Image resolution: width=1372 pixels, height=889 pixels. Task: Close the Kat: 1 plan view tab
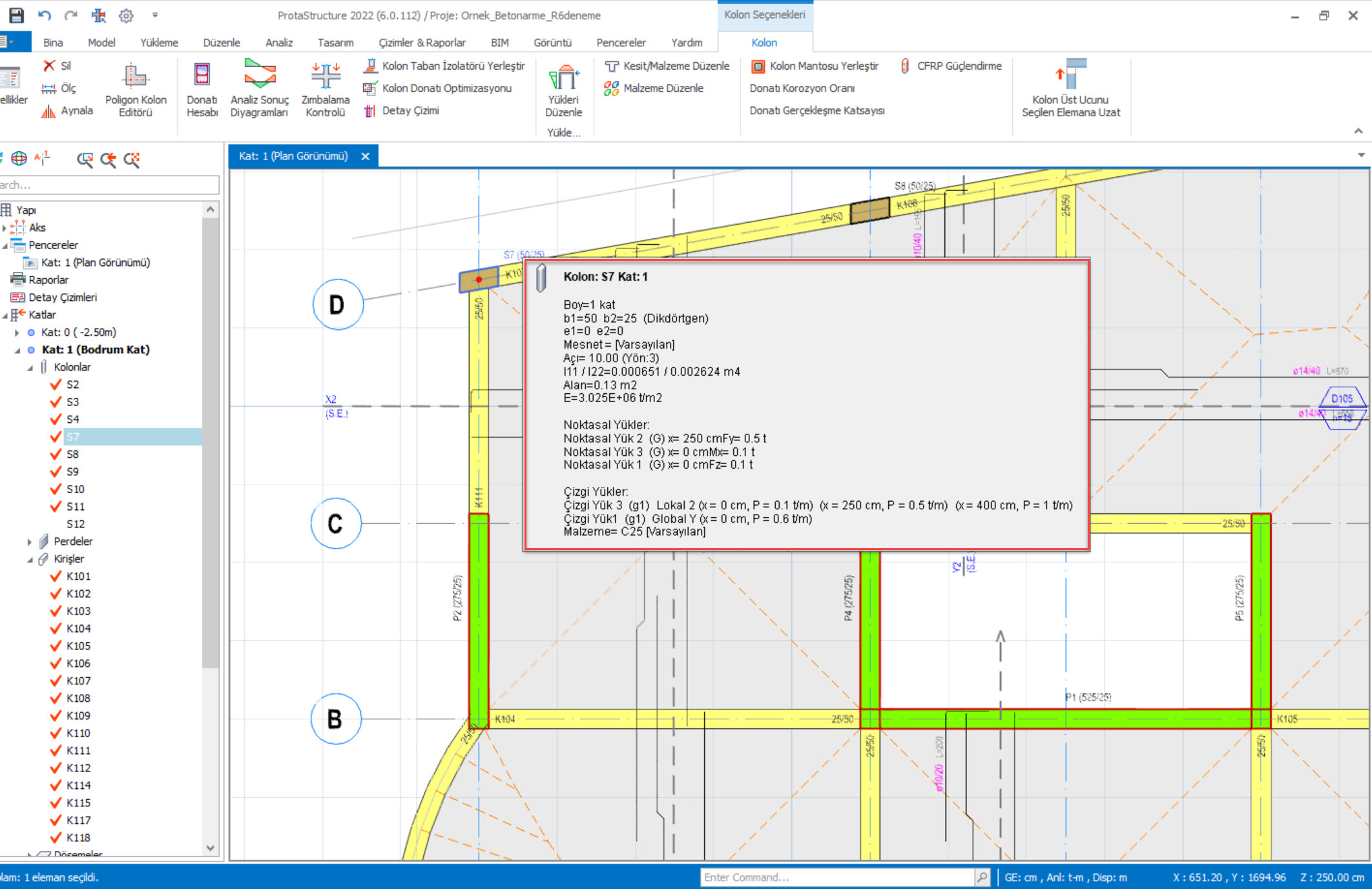pos(365,156)
